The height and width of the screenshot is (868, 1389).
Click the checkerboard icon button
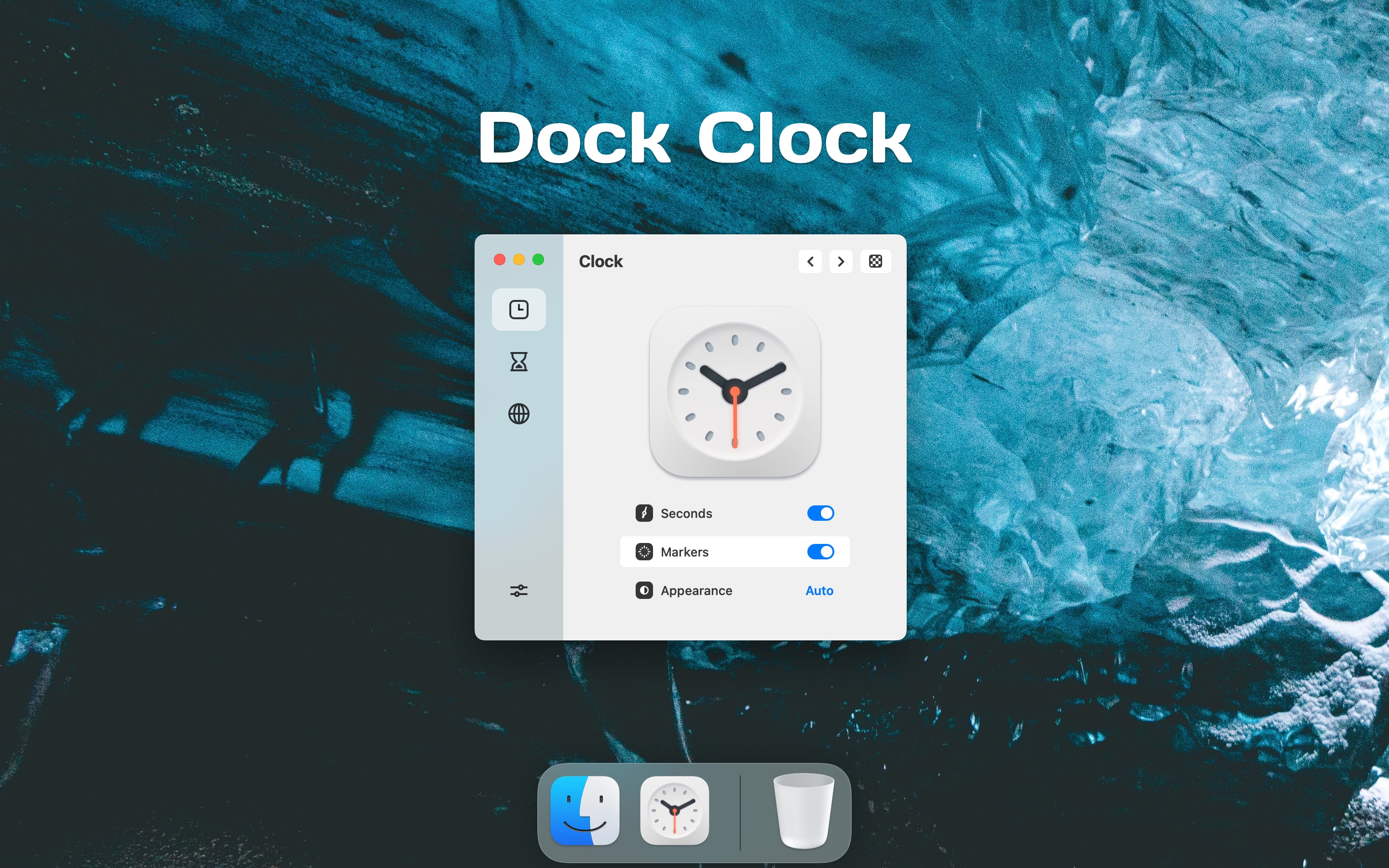coord(875,262)
